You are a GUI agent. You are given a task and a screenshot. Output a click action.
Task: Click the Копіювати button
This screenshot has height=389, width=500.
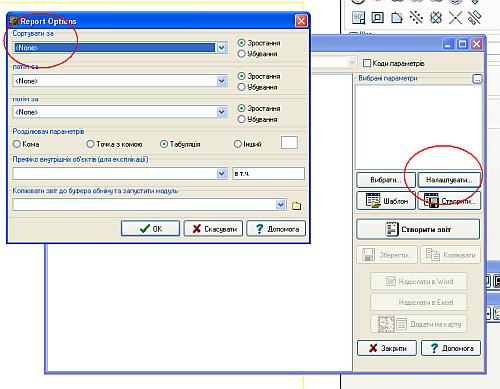click(450, 255)
